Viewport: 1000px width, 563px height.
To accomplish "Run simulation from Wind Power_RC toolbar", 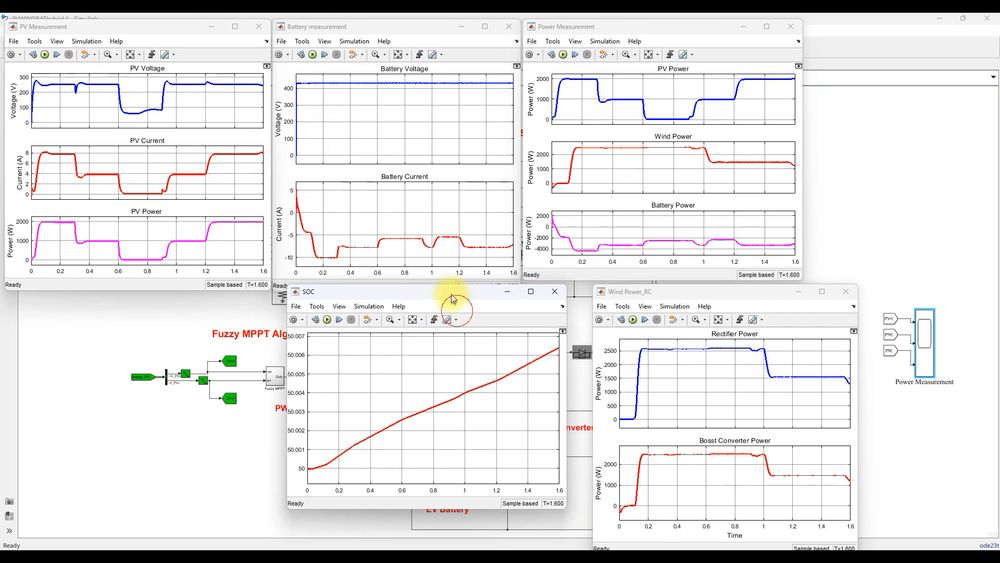I will 633,320.
